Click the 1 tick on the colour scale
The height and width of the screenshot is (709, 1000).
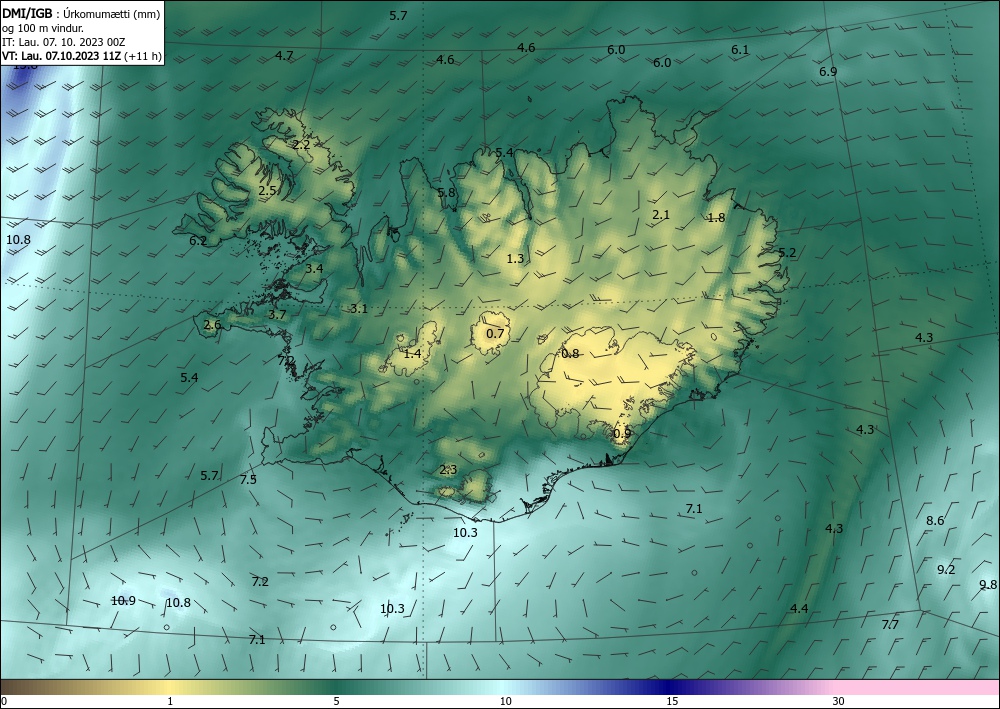[170, 701]
